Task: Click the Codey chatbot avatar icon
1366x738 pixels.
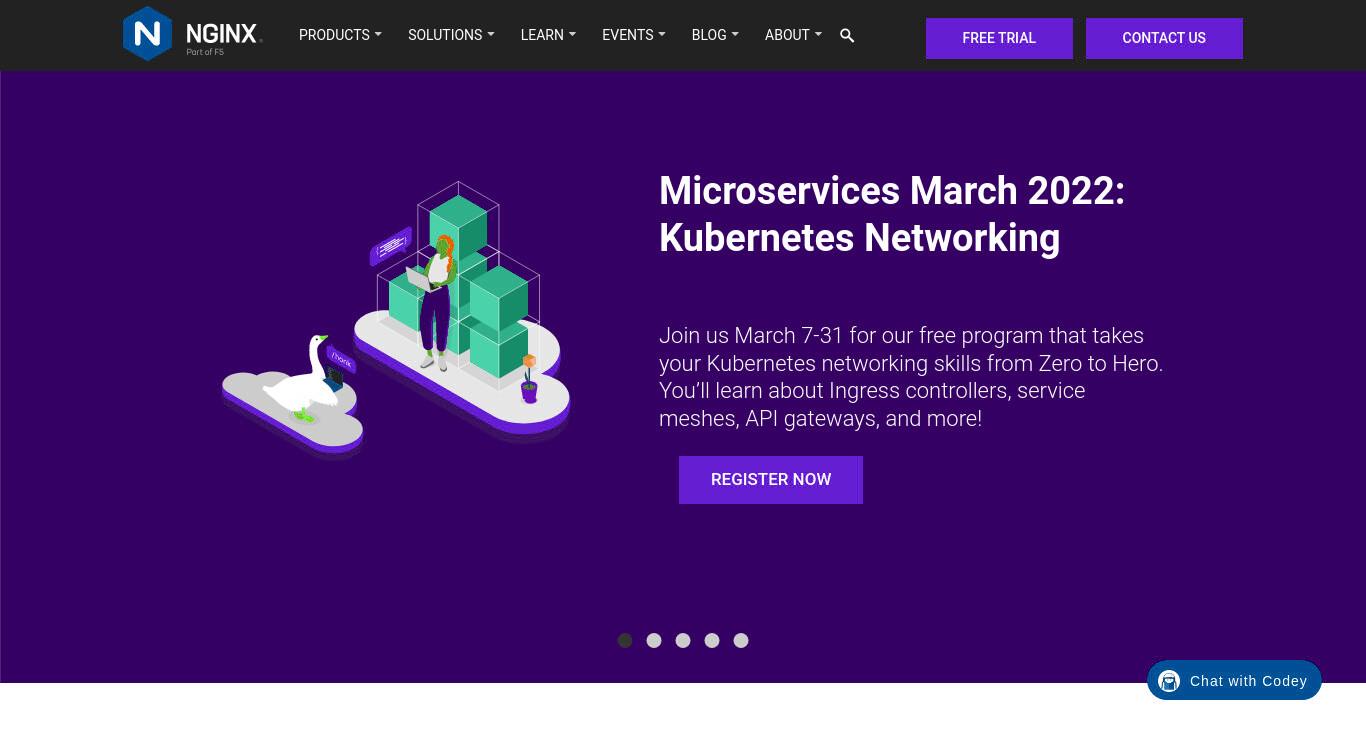Action: pyautogui.click(x=1169, y=681)
